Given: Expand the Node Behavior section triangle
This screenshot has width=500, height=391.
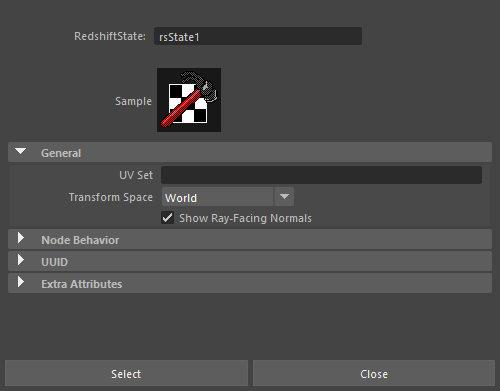Looking at the screenshot, I should (21, 238).
